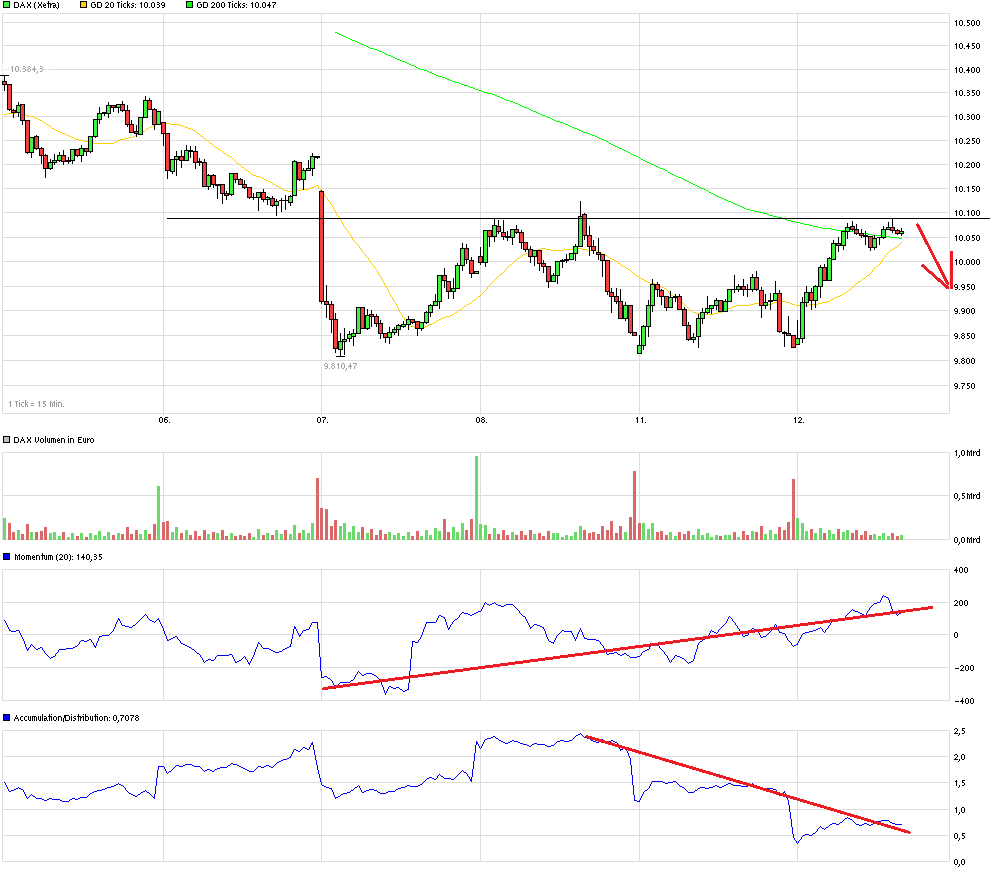Click the '12.' date label
Viewport: 990px width, 872px height.
tap(799, 421)
